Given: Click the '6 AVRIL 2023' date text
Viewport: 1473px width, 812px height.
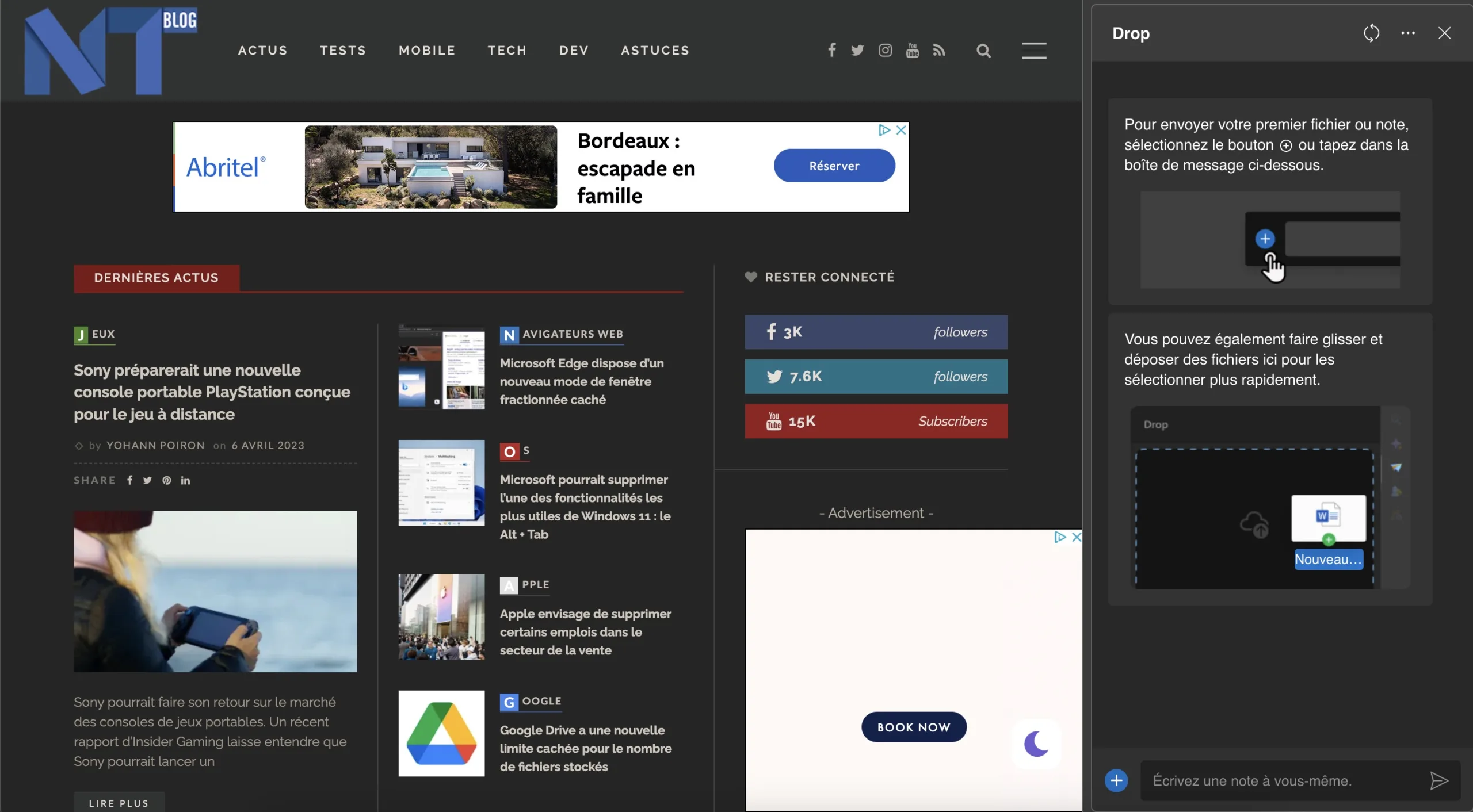Looking at the screenshot, I should 268,446.
